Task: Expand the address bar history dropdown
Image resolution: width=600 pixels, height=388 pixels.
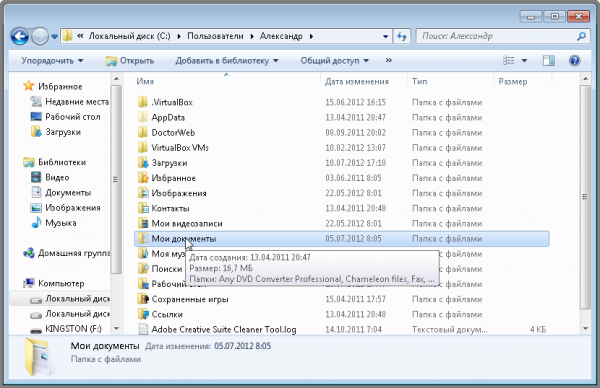Action: pyautogui.click(x=385, y=37)
